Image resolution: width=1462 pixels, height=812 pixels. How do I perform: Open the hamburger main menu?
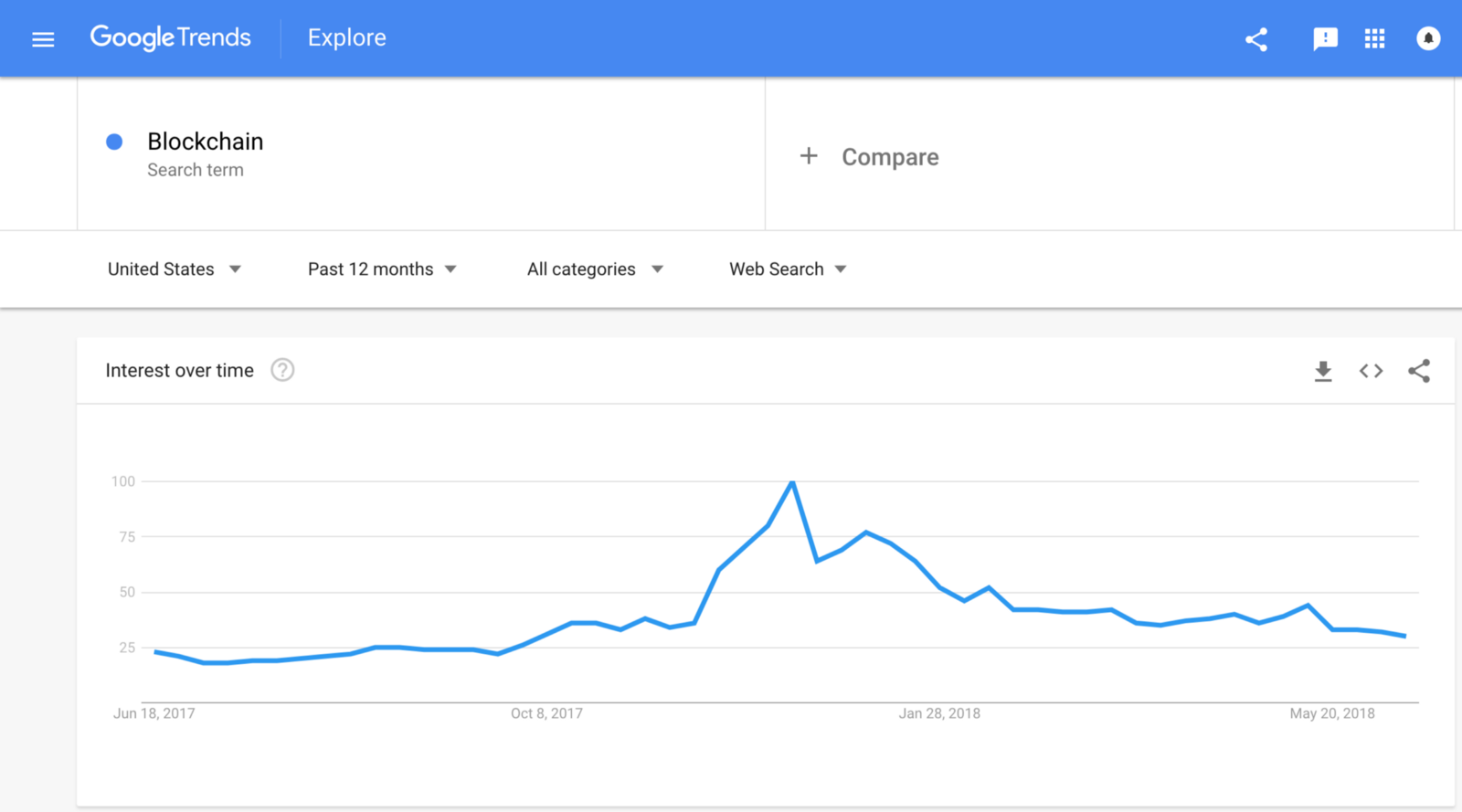click(x=43, y=39)
